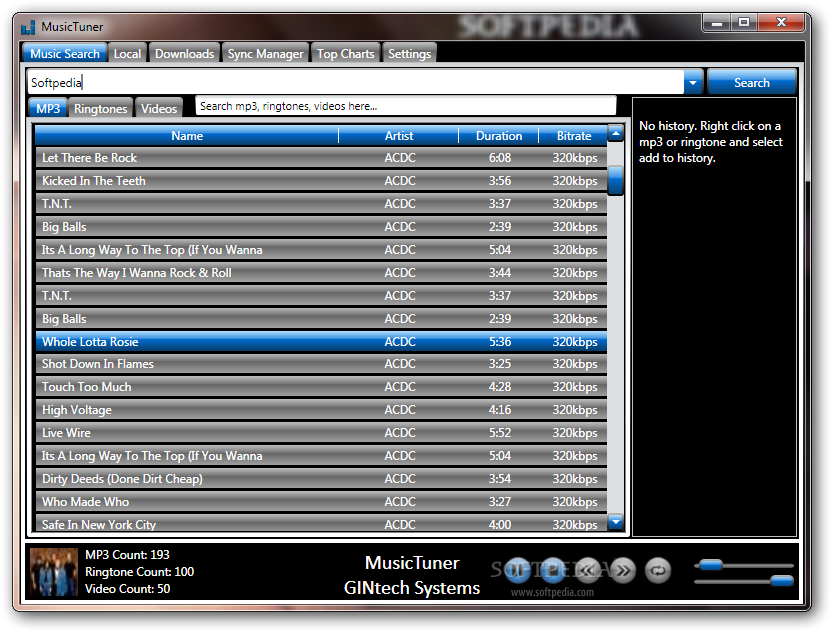Click the results list scroll-up arrow
This screenshot has height=632, width=832.
click(616, 133)
